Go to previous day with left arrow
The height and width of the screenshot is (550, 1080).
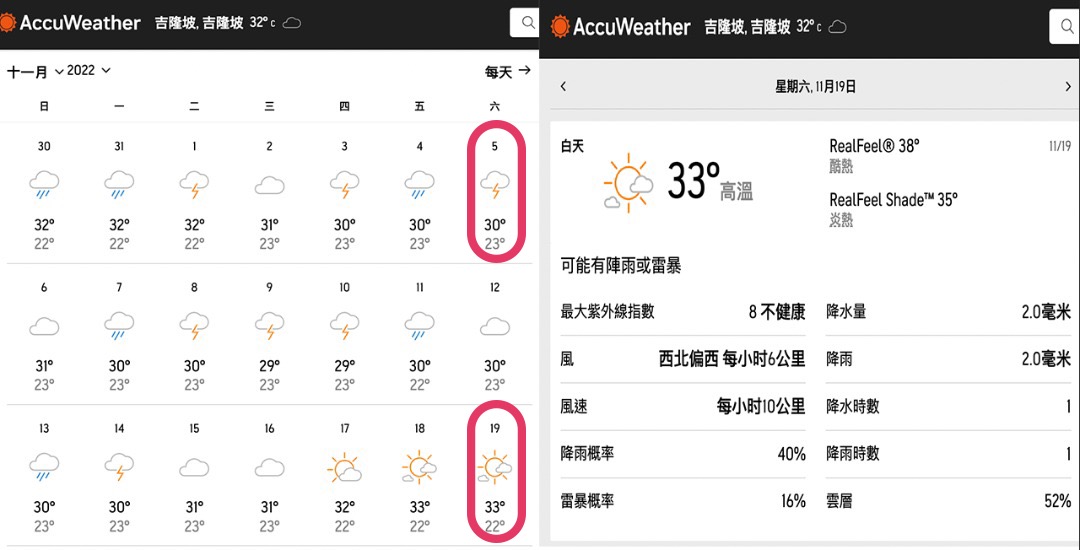563,87
